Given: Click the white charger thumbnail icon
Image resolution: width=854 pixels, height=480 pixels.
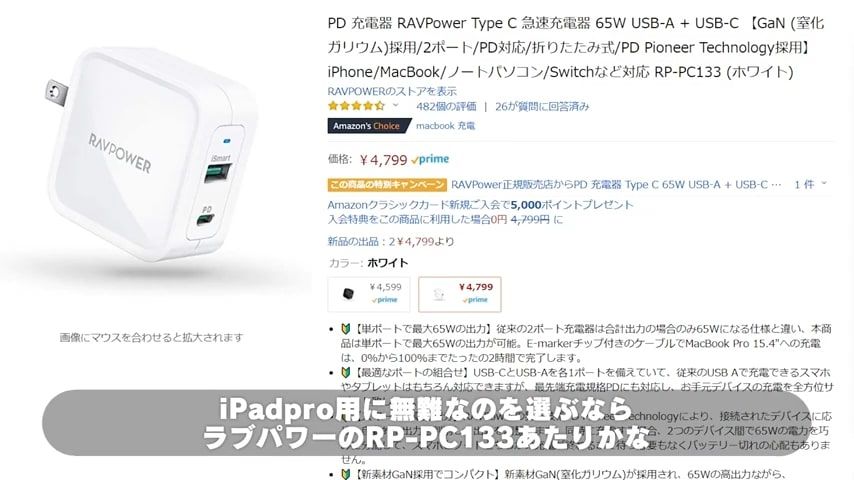Looking at the screenshot, I should coord(439,295).
